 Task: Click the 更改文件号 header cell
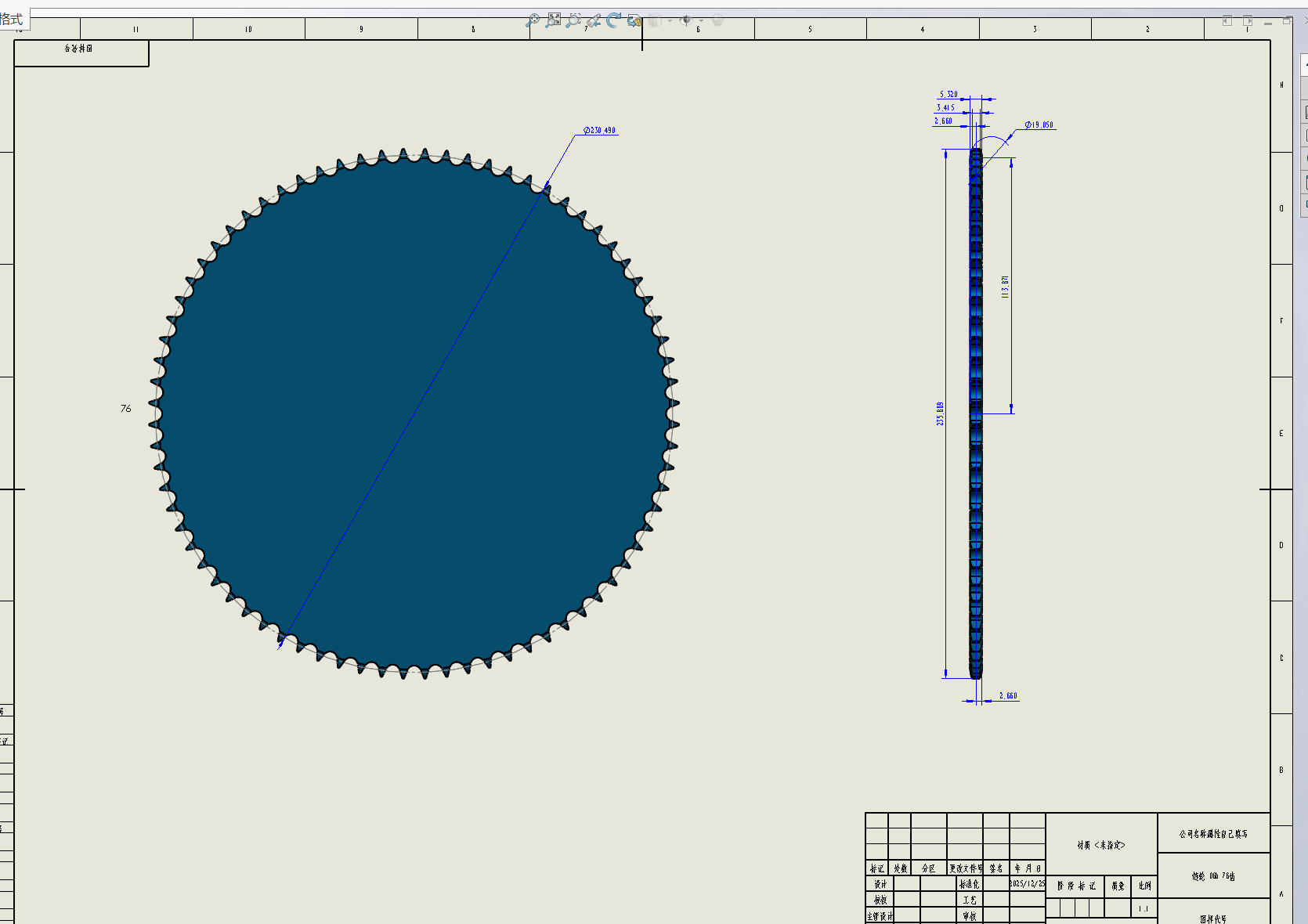pos(965,868)
